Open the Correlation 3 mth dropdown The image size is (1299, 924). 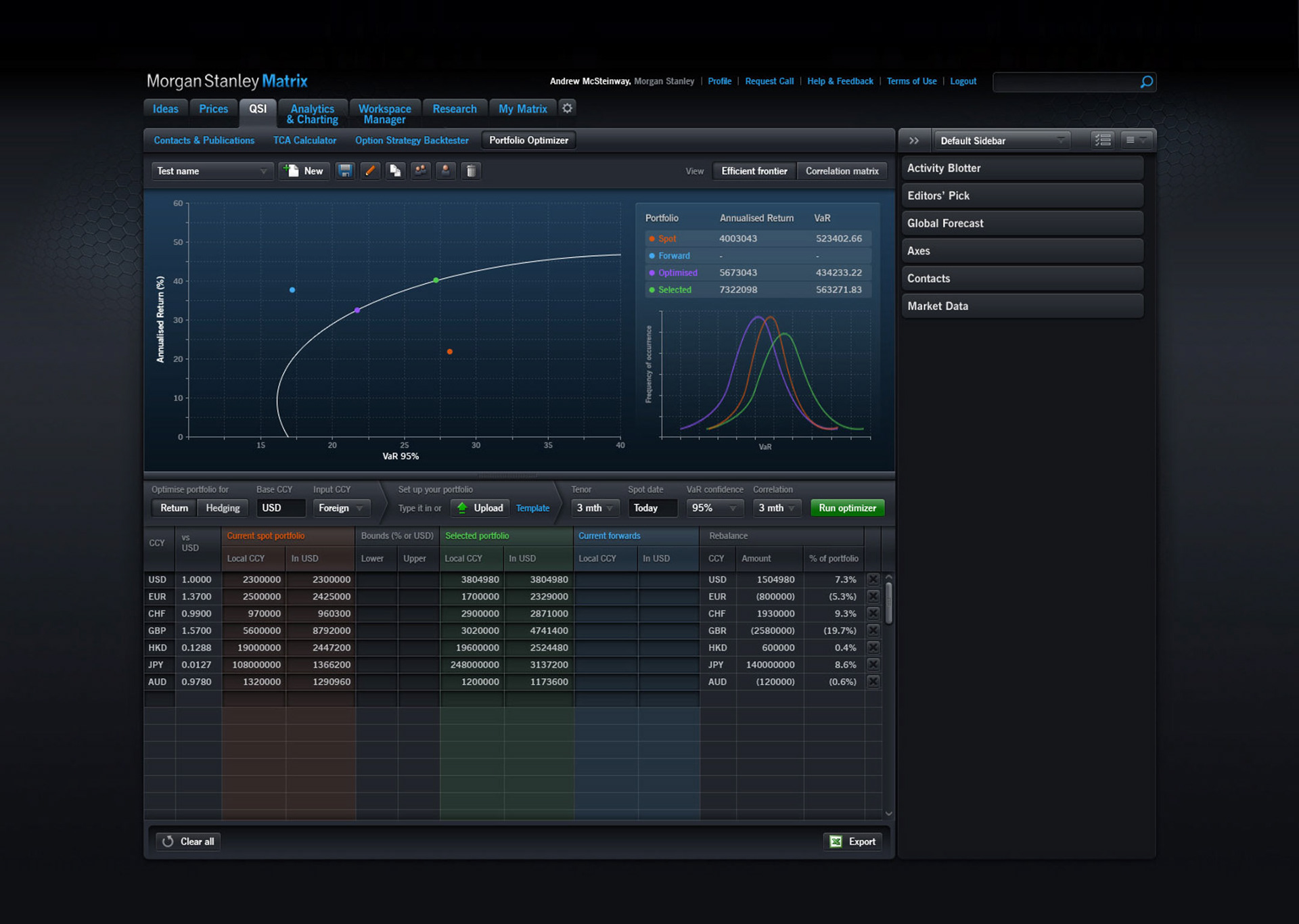[x=776, y=508]
